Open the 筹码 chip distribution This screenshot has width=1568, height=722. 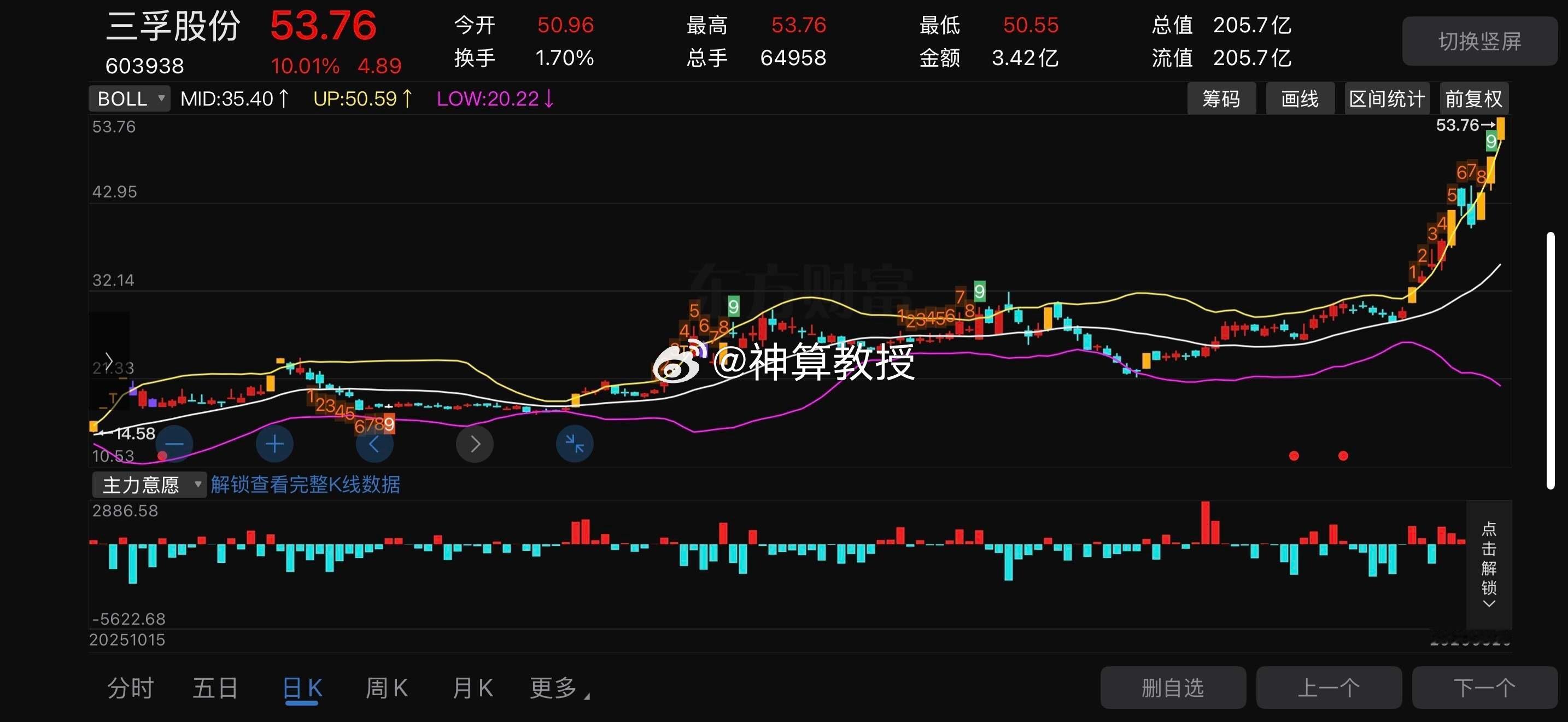pos(1221,98)
